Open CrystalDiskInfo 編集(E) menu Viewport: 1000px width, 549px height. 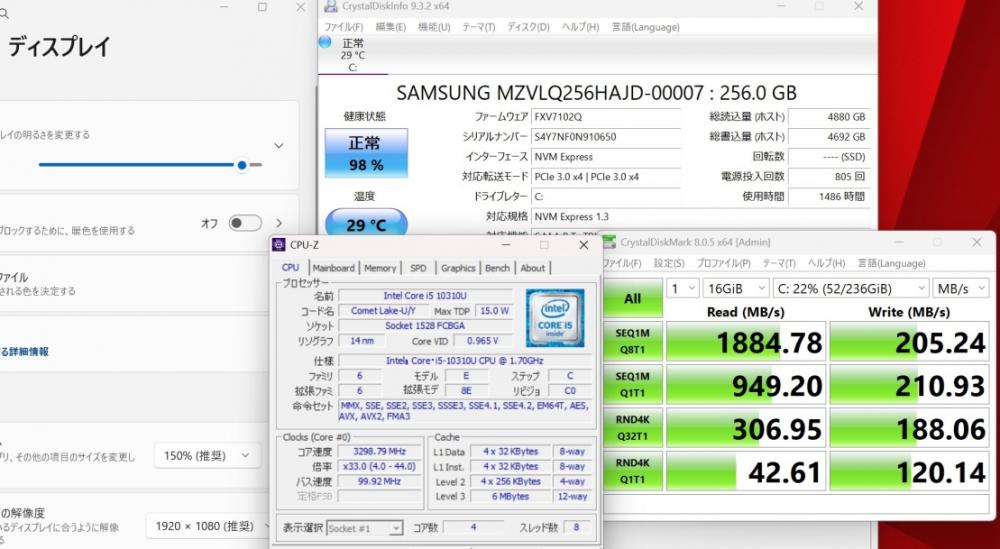390,27
